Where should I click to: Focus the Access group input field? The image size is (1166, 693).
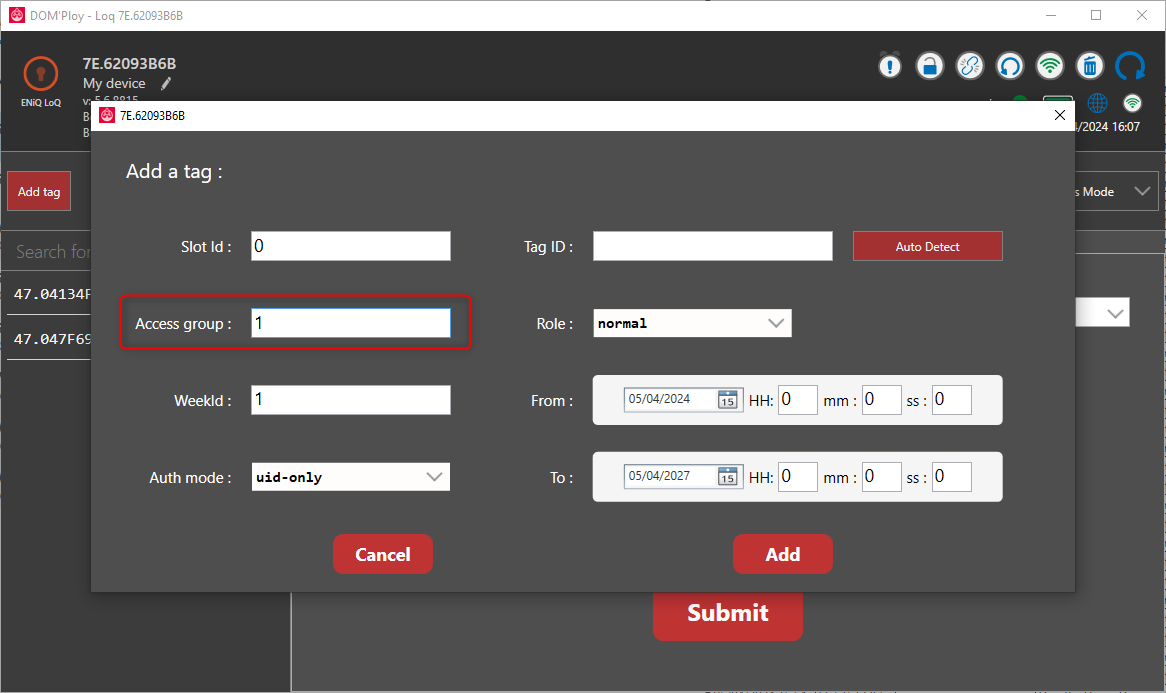pyautogui.click(x=351, y=323)
